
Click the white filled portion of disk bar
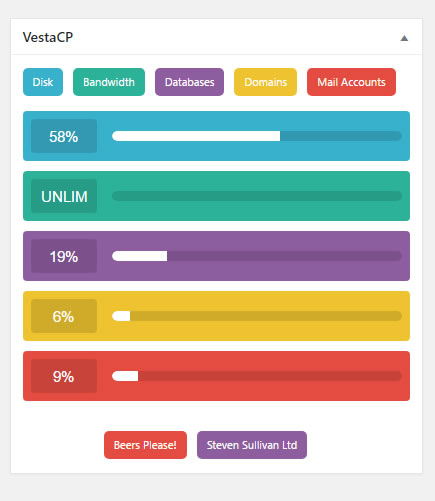click(196, 136)
